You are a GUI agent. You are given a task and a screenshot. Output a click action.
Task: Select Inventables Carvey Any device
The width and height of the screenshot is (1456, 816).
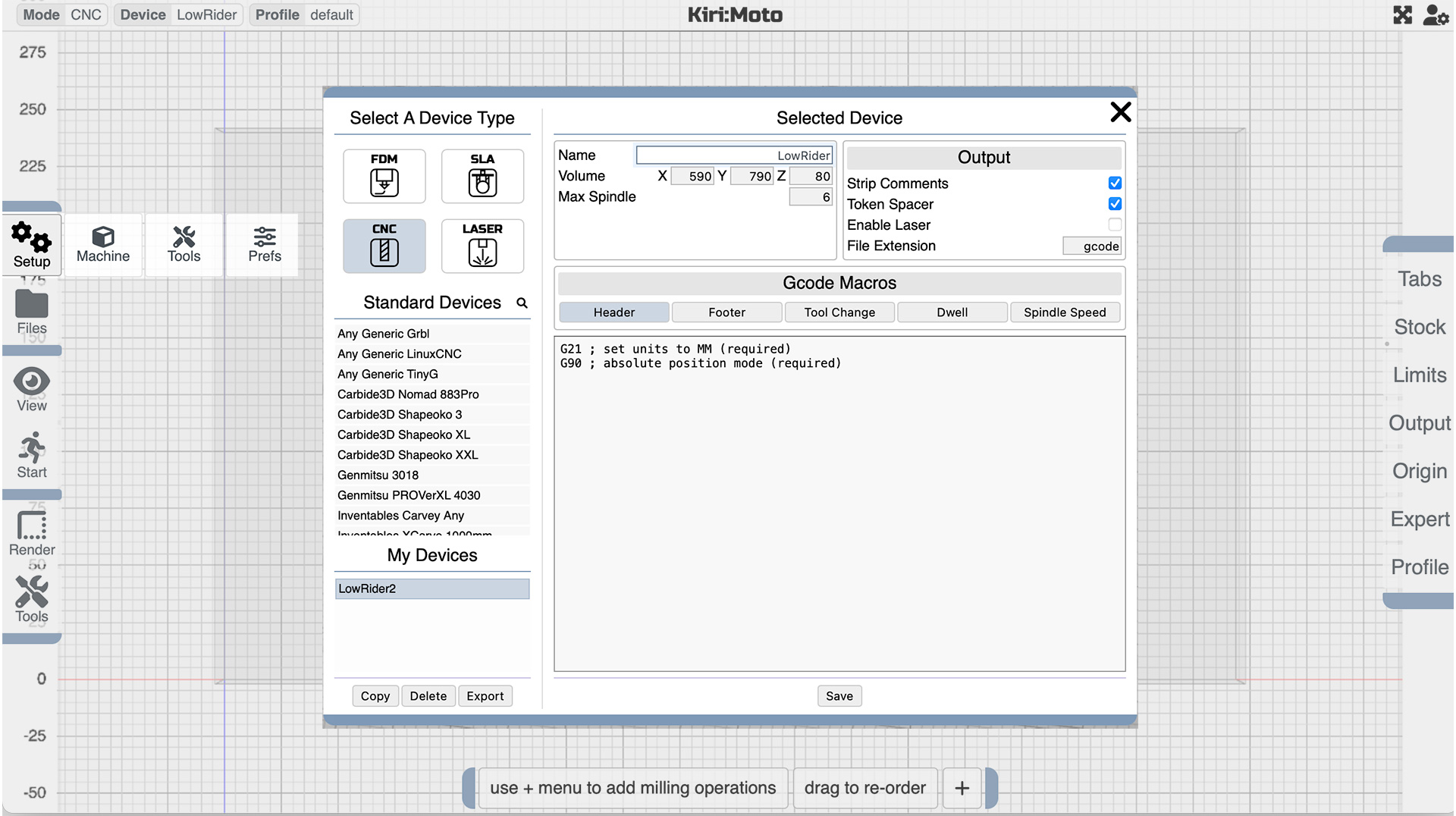pos(432,516)
